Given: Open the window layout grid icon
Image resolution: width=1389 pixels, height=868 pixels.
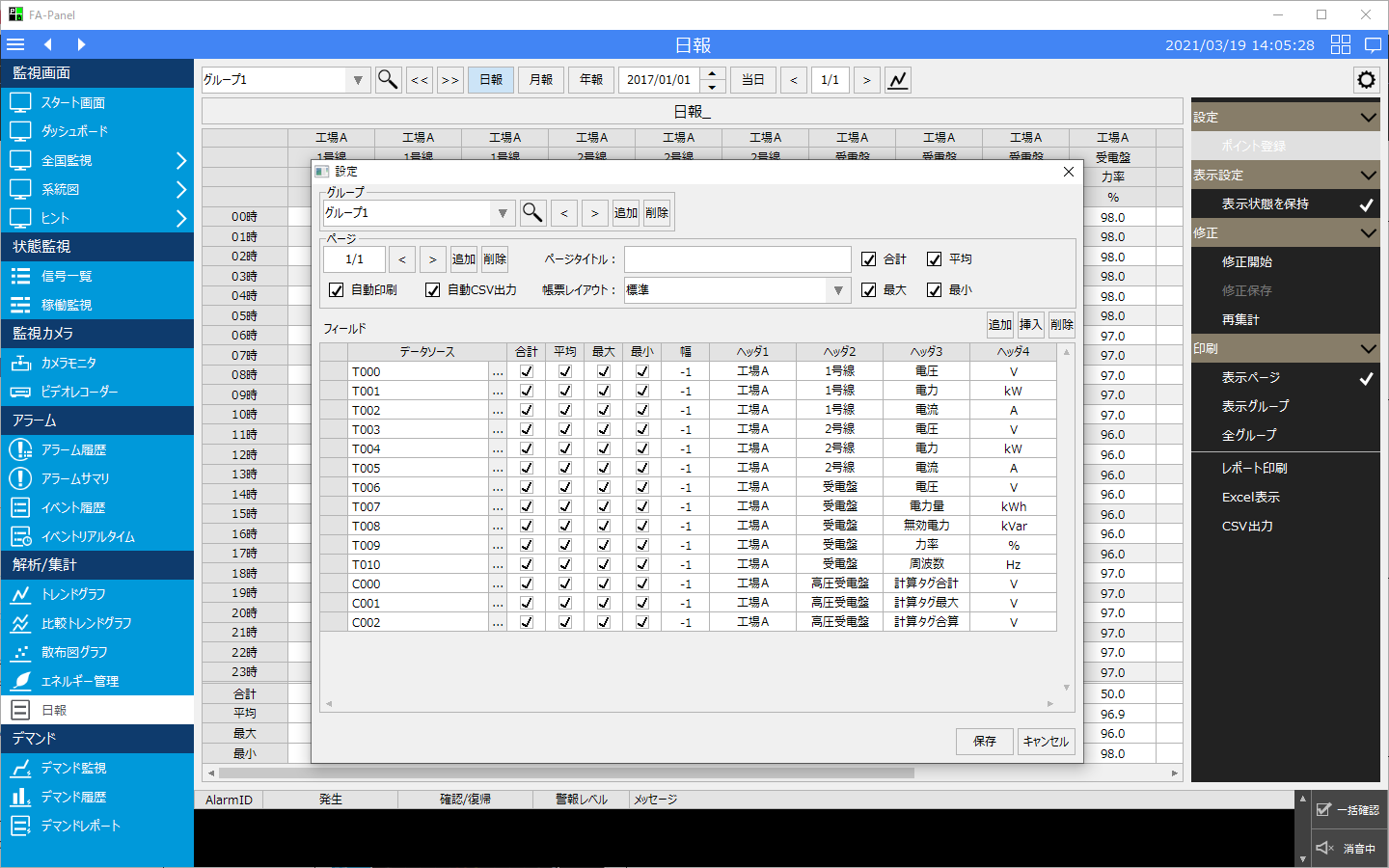Looking at the screenshot, I should coord(1341,44).
